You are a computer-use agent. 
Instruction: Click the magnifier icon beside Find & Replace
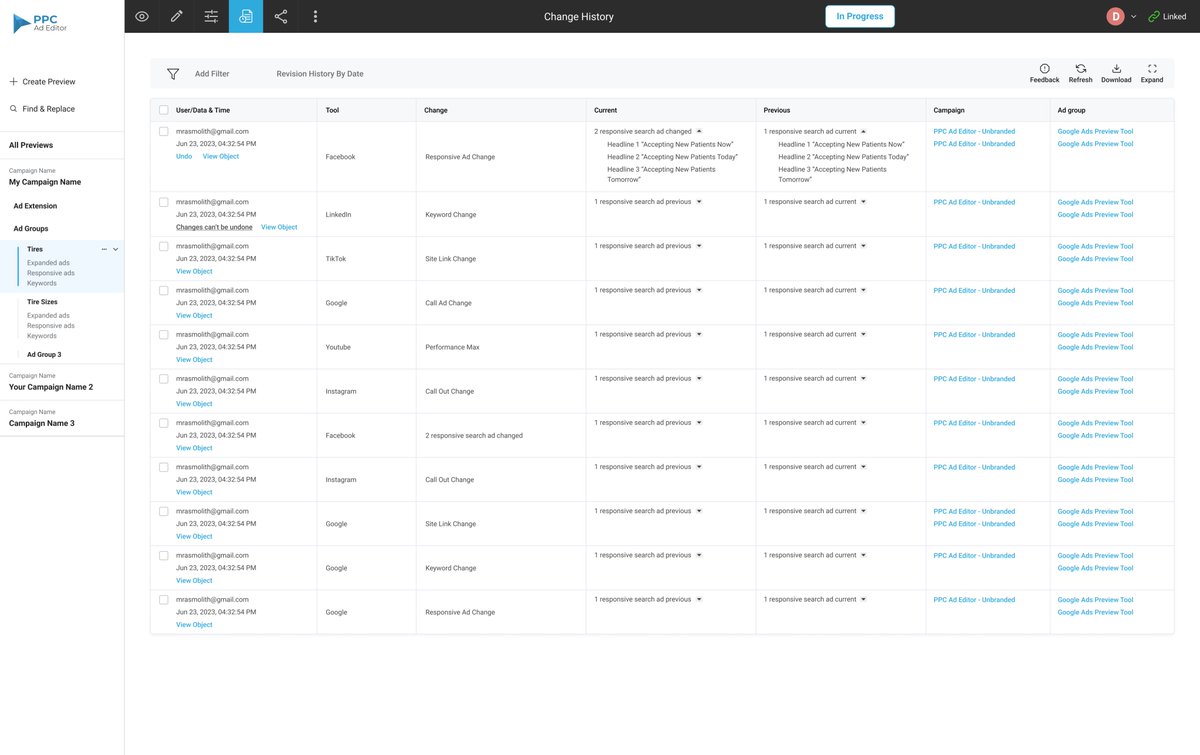(13, 109)
